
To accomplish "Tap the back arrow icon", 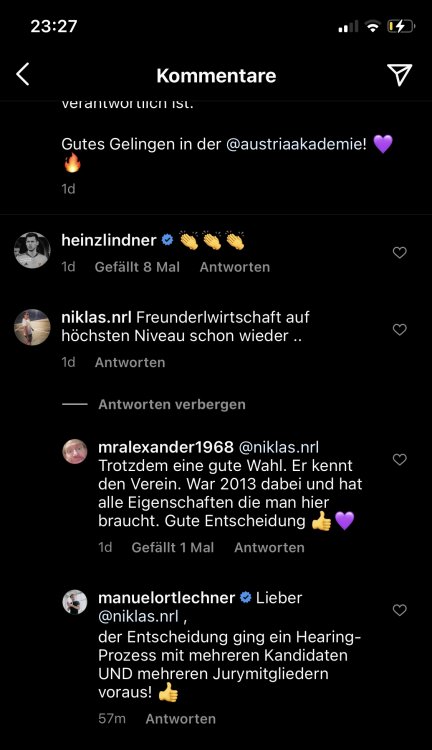I will click(22, 75).
